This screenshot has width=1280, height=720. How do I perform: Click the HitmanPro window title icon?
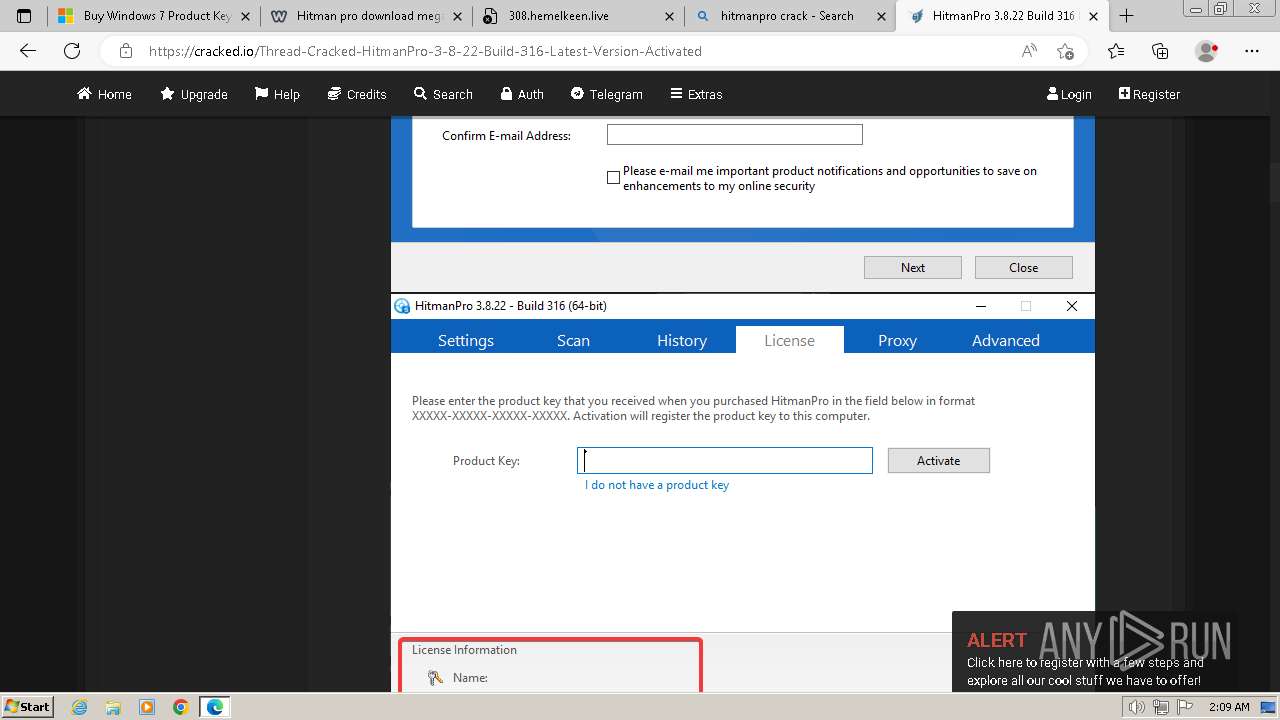[x=402, y=306]
